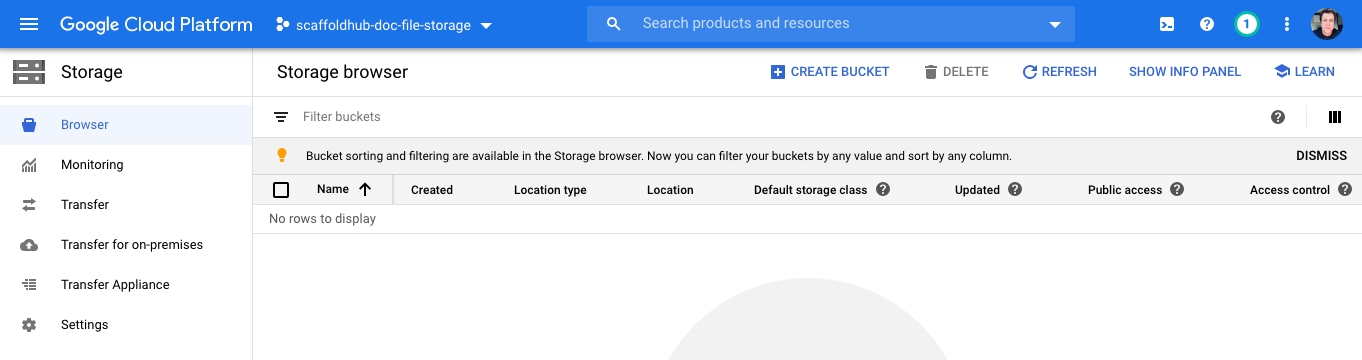1362x360 pixels.
Task: Click the DELETE button
Action: pos(956,72)
